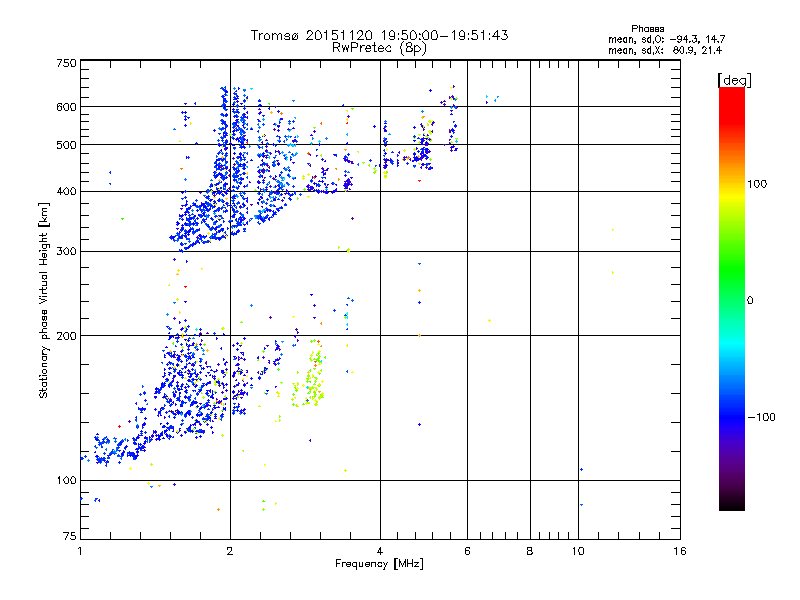Click the 'Stationary phase Virtual Height [km]' label
The image size is (800, 600).
(43, 300)
